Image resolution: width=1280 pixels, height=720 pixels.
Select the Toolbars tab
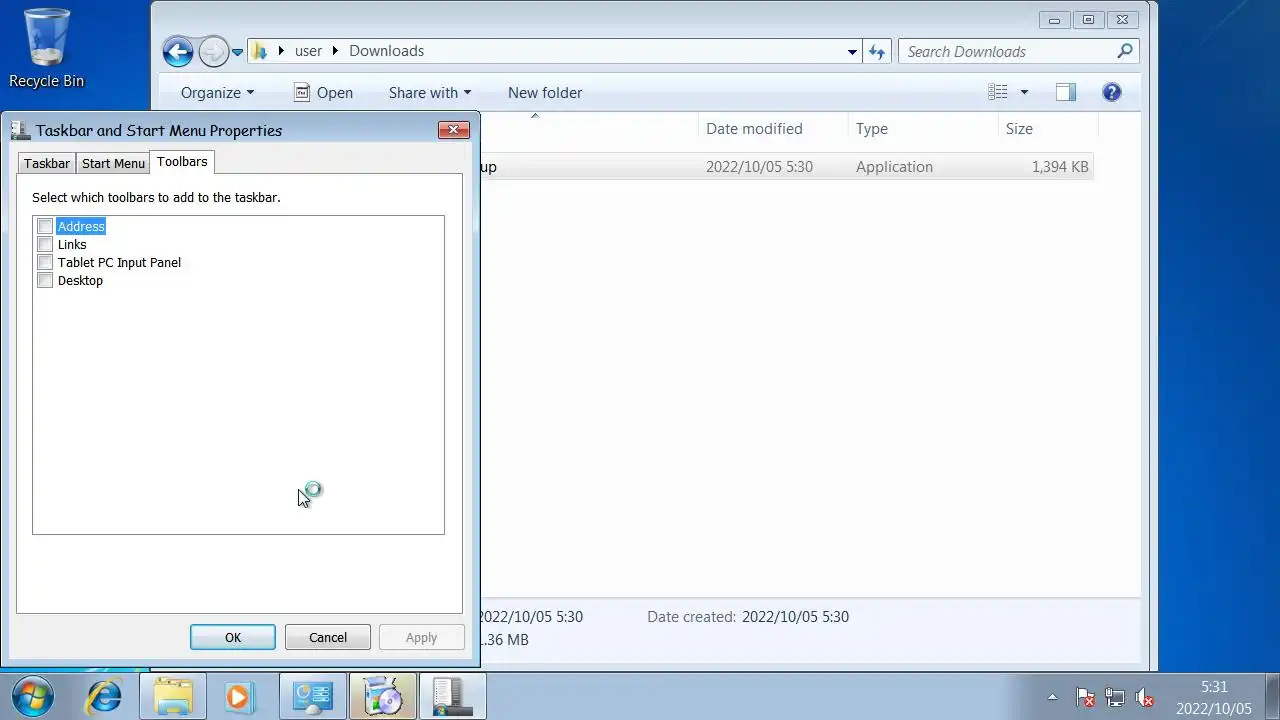(x=182, y=162)
